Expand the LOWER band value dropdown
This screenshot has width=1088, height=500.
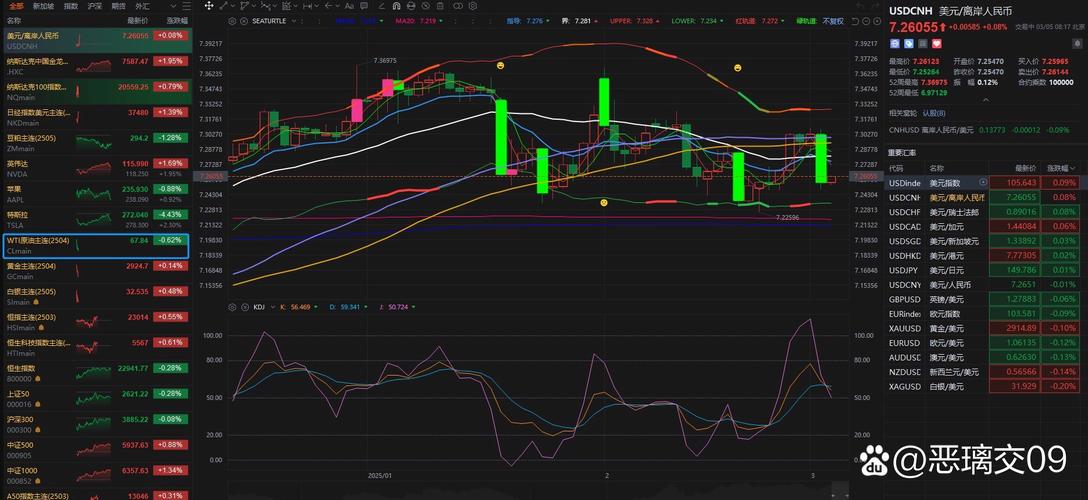tap(722, 21)
